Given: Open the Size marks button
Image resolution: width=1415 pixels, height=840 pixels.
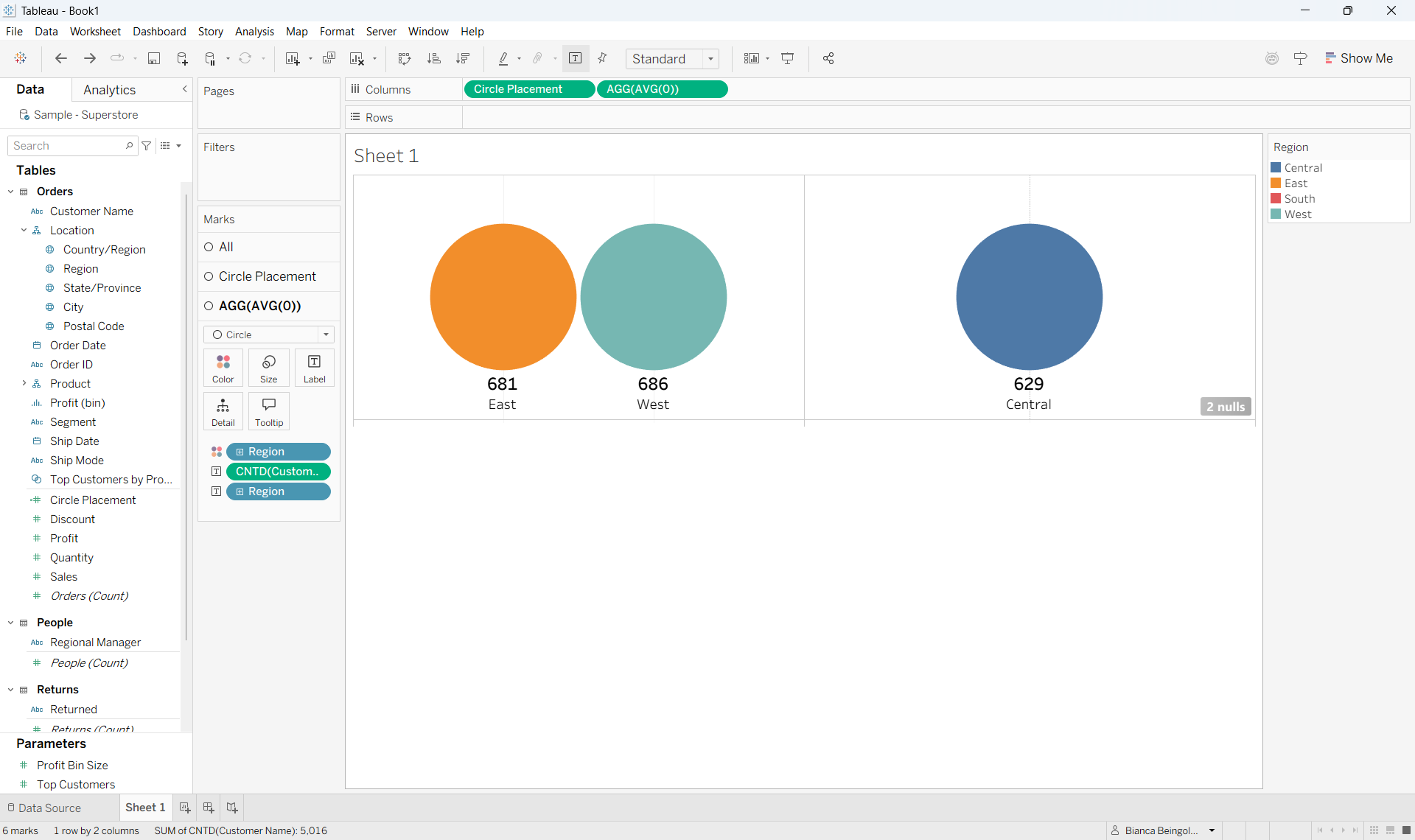Looking at the screenshot, I should coord(269,368).
